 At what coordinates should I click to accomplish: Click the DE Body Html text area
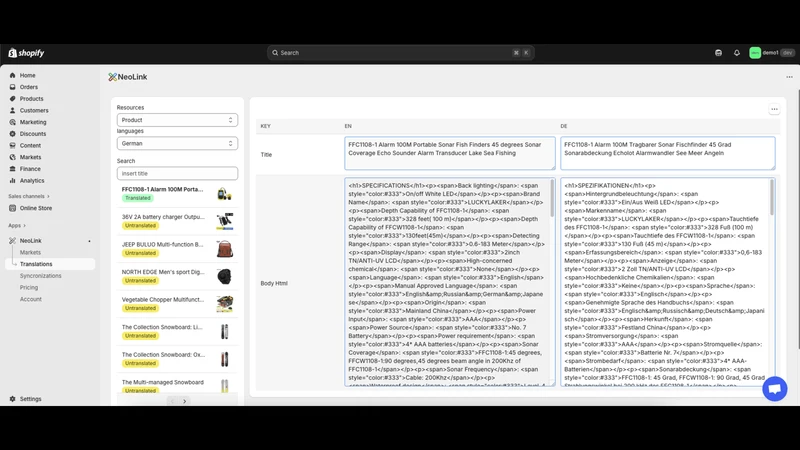click(667, 282)
